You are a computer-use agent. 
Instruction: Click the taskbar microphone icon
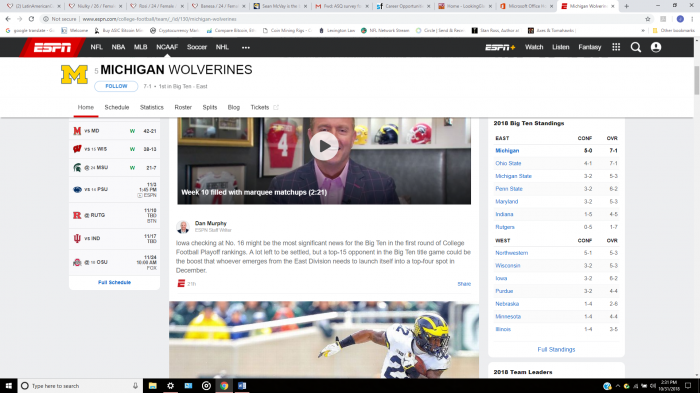[135, 386]
